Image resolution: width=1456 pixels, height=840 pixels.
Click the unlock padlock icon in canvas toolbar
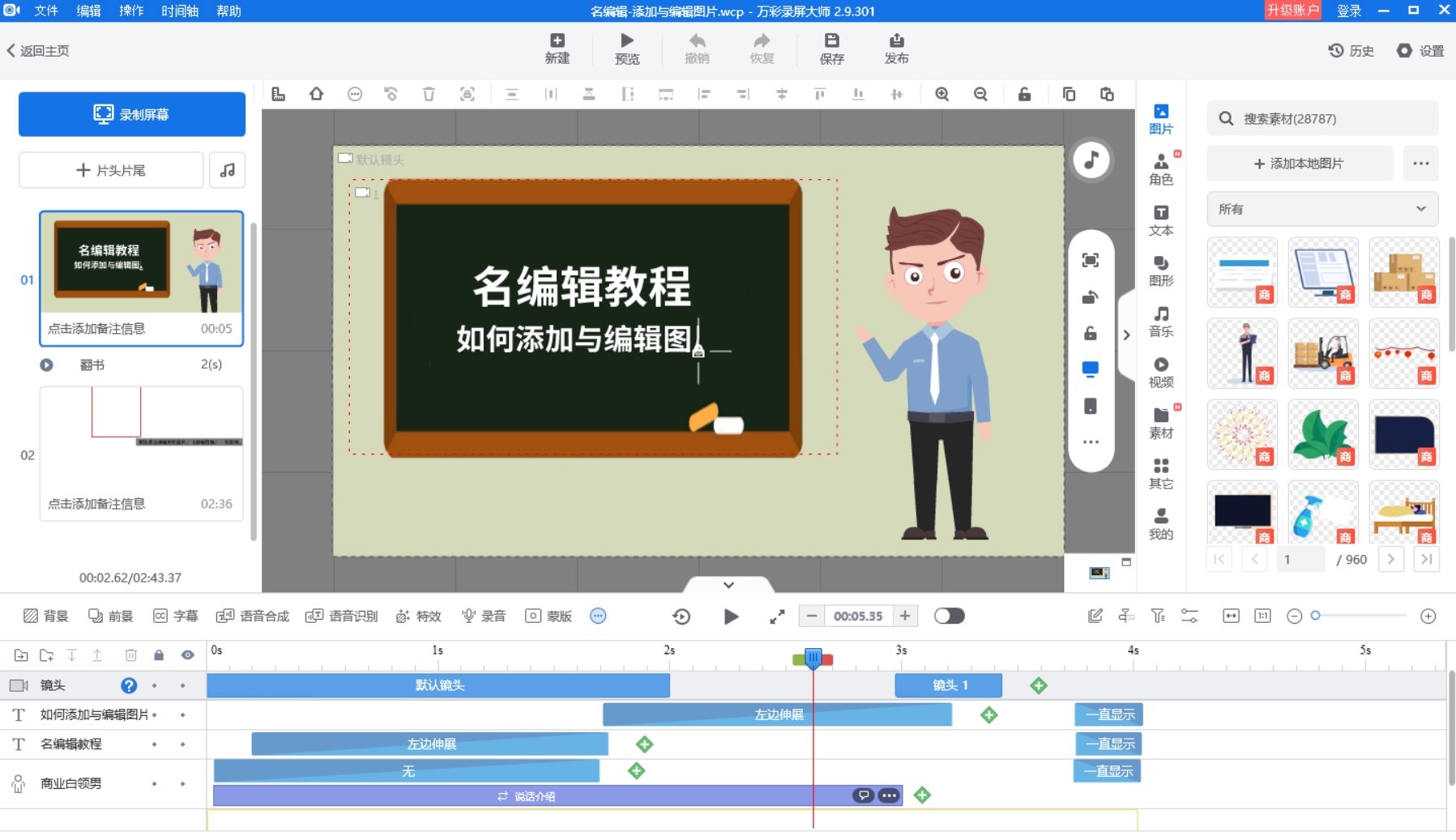(x=1025, y=94)
